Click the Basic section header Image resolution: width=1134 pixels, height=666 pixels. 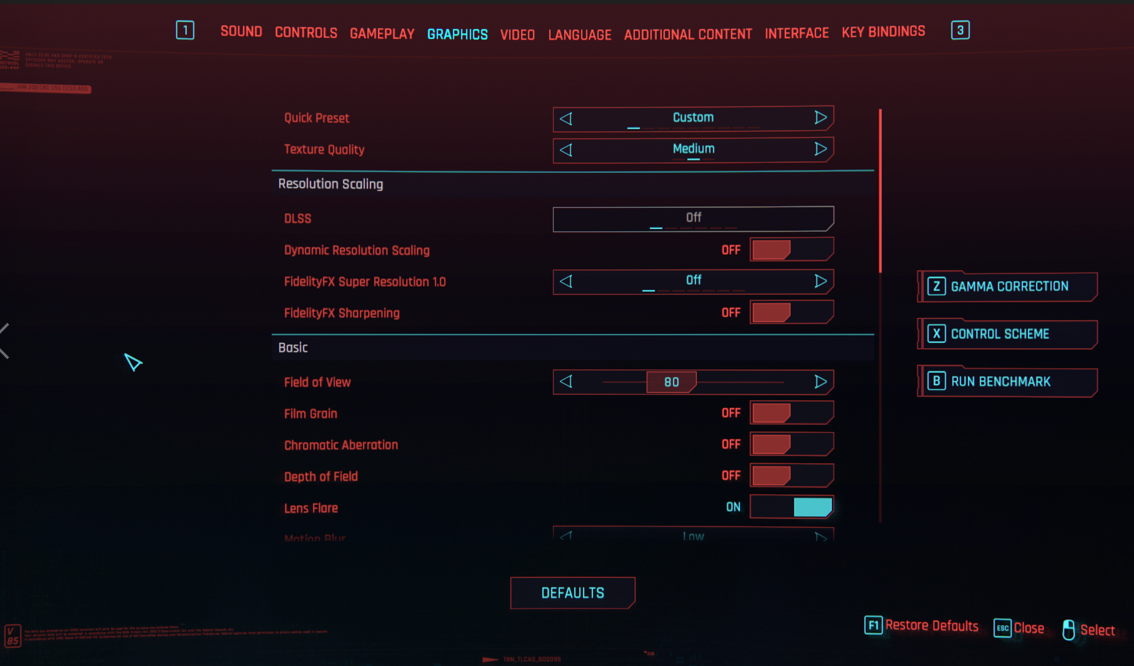293,348
